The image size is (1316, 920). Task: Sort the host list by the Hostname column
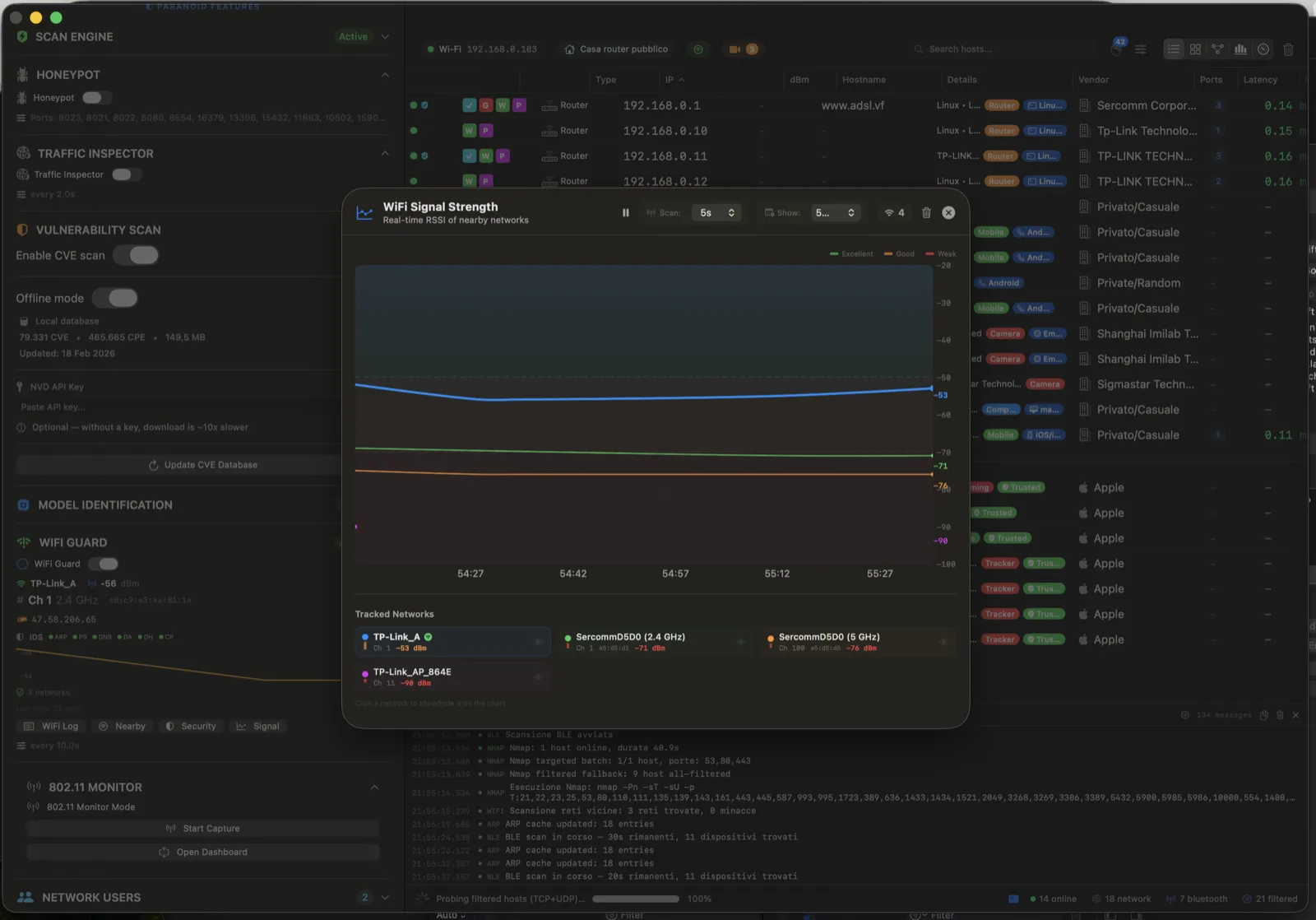click(x=864, y=80)
